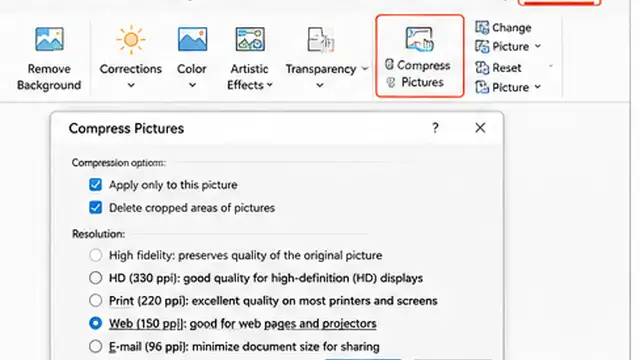
Task: Toggle Apply only to this picture
Action: point(96,184)
